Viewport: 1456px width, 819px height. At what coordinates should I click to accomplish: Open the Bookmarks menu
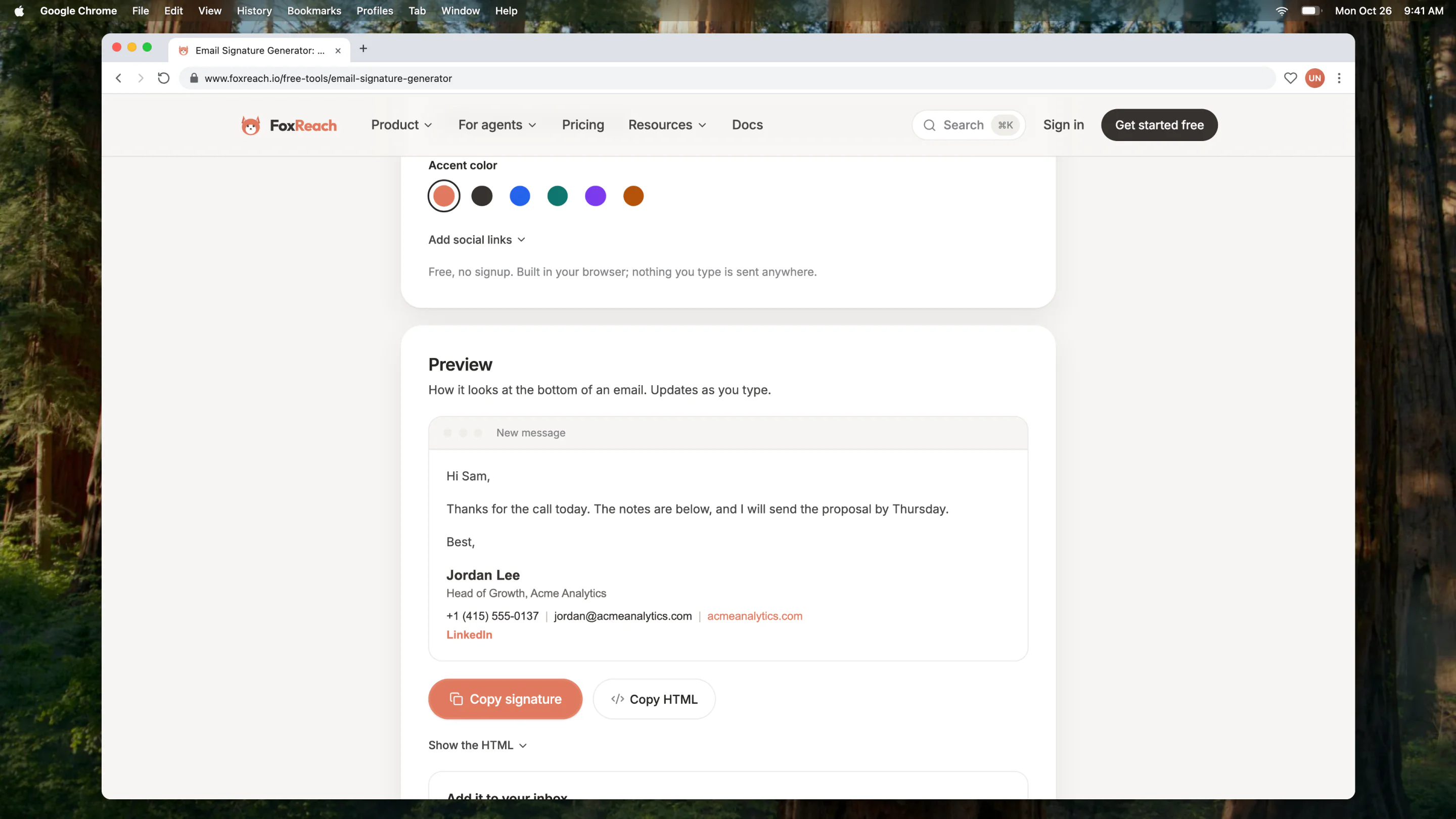coord(314,11)
